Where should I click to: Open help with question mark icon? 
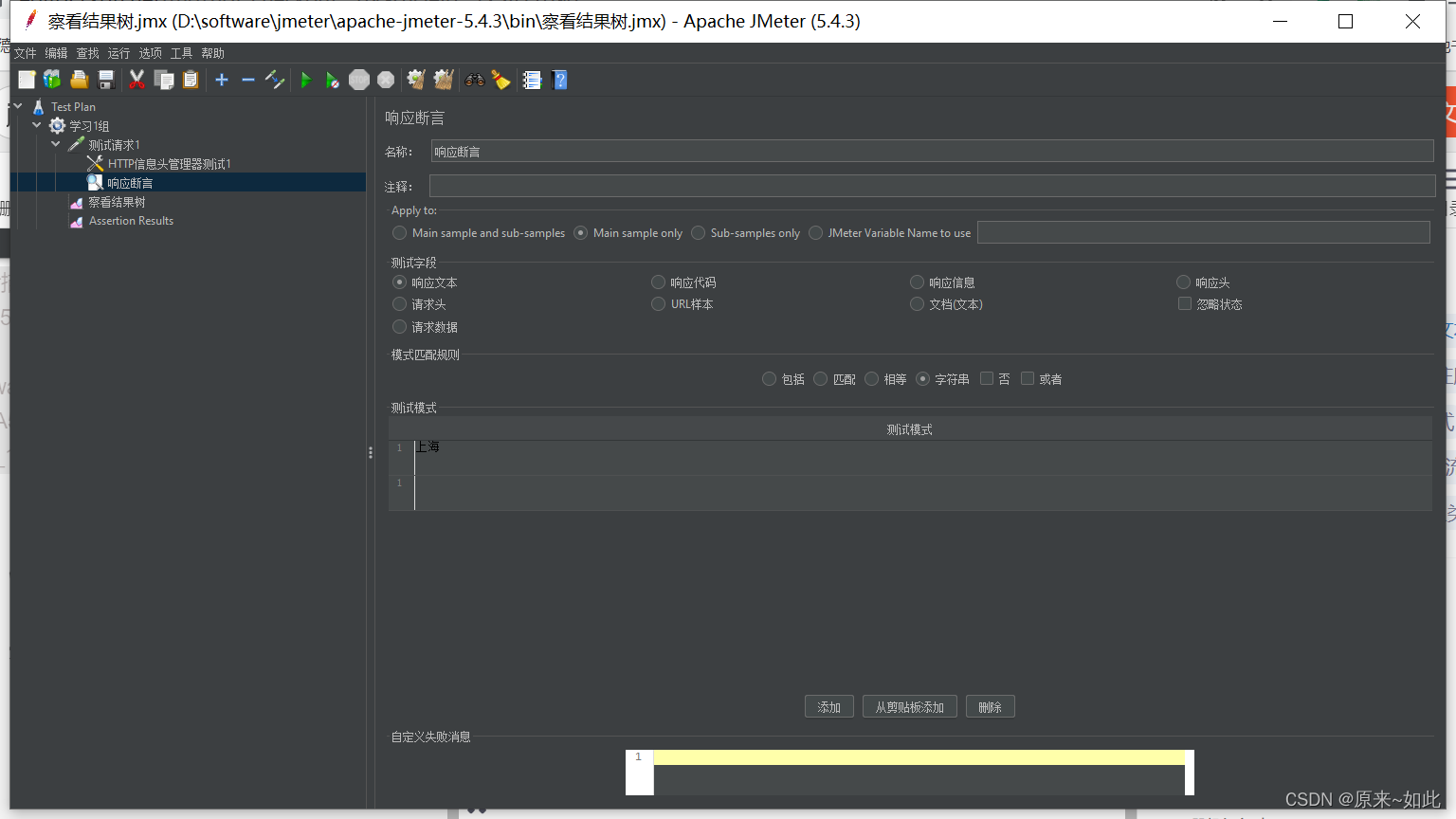(559, 80)
